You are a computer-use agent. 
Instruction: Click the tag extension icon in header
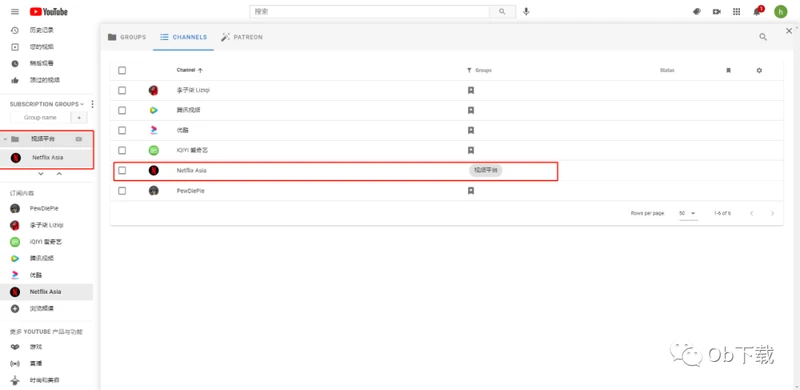tap(696, 11)
